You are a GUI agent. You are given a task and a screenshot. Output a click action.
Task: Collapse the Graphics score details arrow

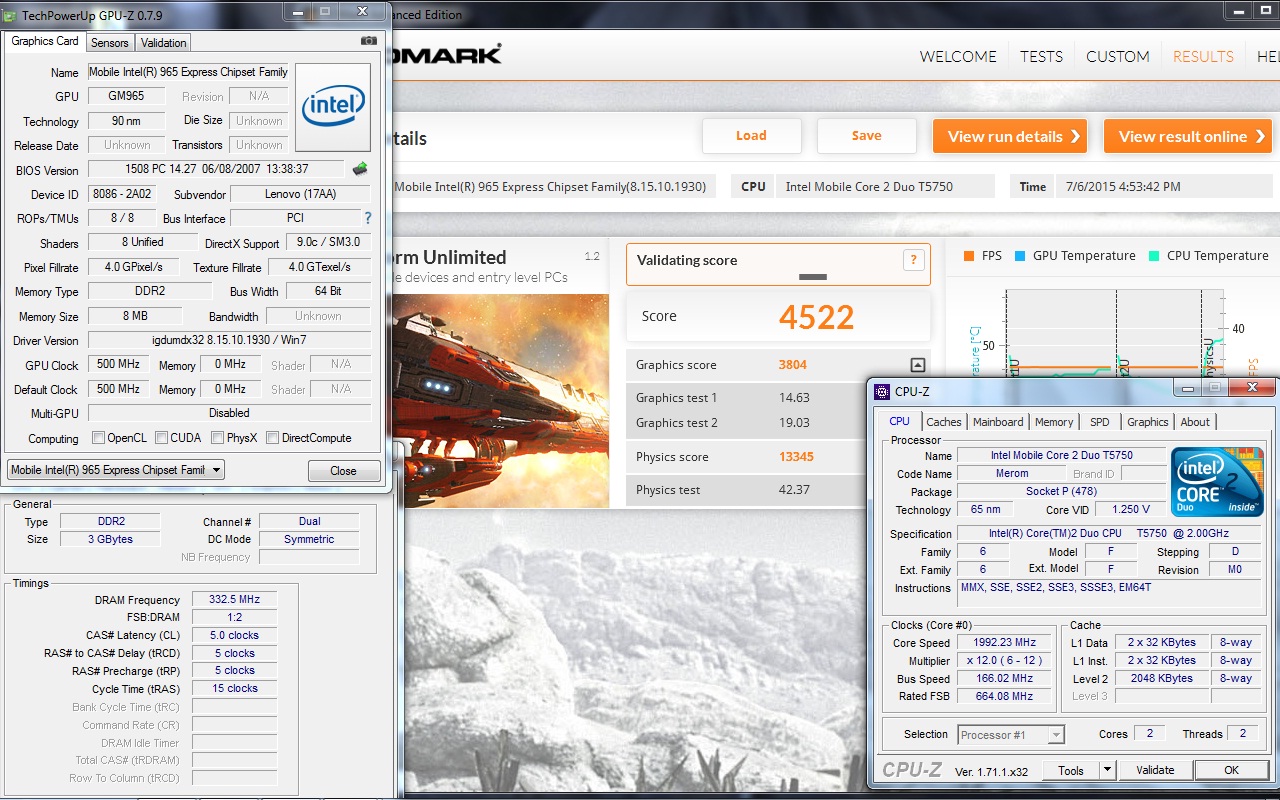[x=918, y=365]
